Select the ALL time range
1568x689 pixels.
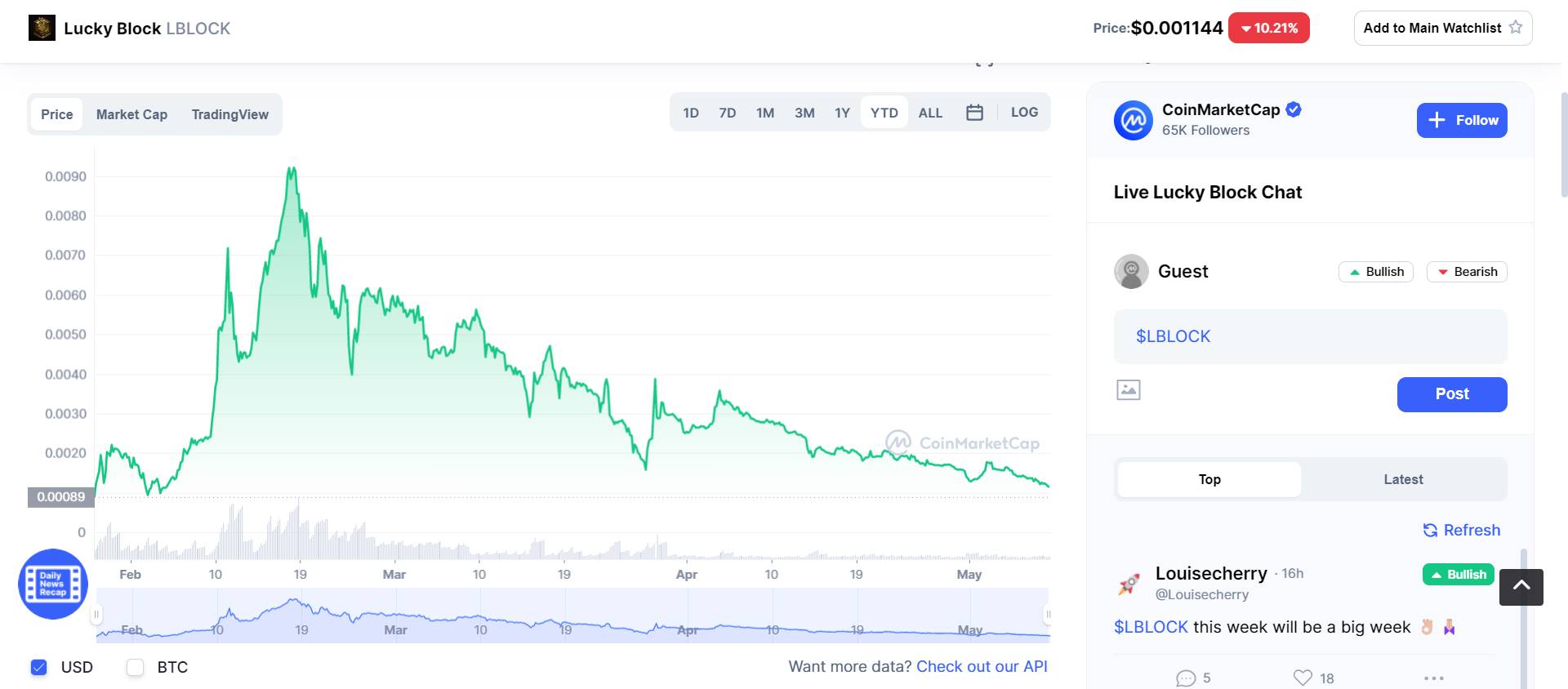tap(930, 113)
